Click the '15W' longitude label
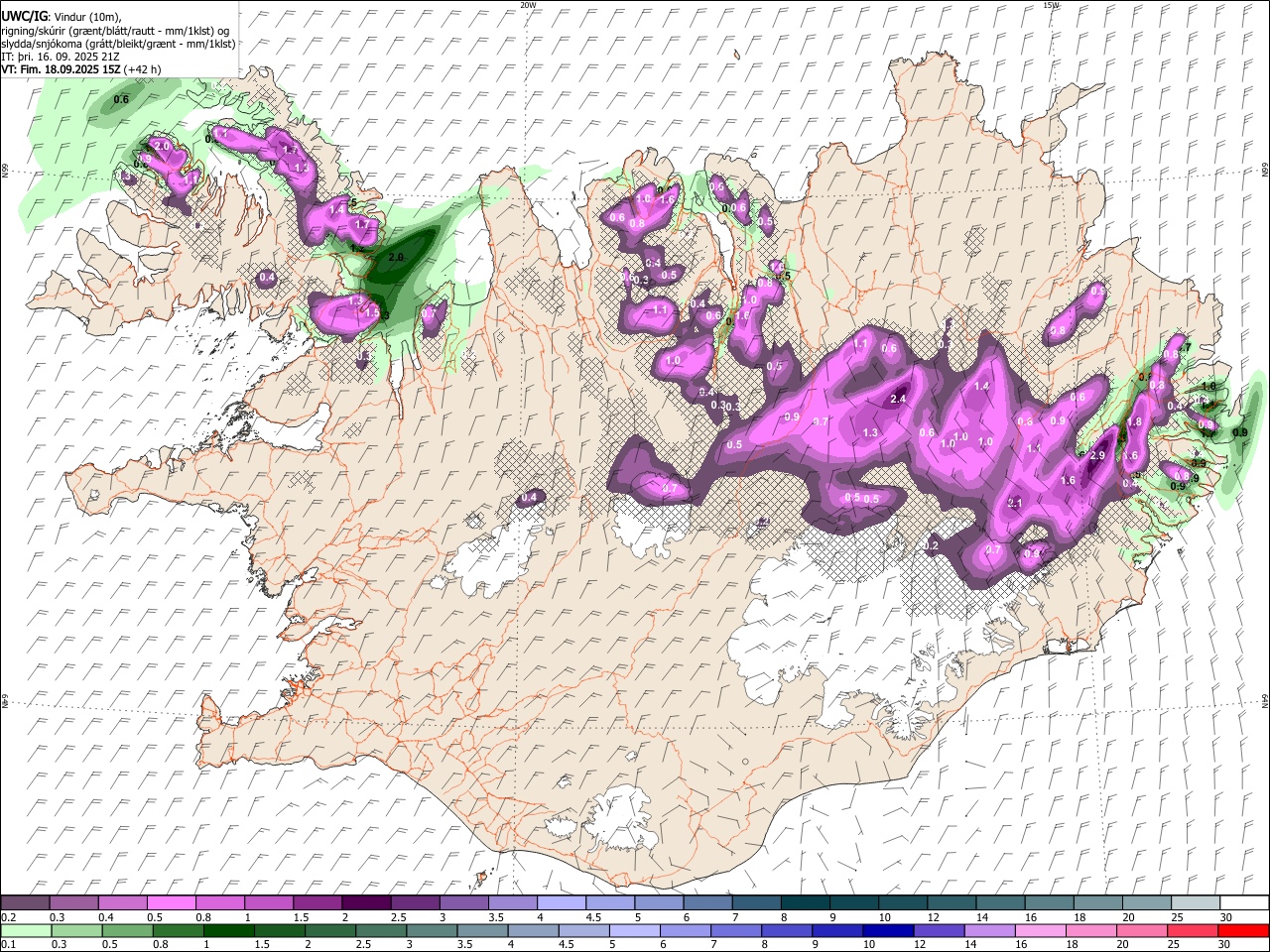1270x952 pixels. pos(1052,5)
